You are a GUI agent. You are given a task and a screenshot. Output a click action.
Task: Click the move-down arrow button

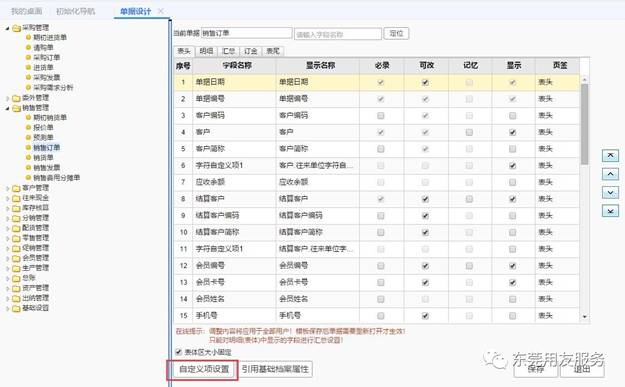click(x=610, y=193)
